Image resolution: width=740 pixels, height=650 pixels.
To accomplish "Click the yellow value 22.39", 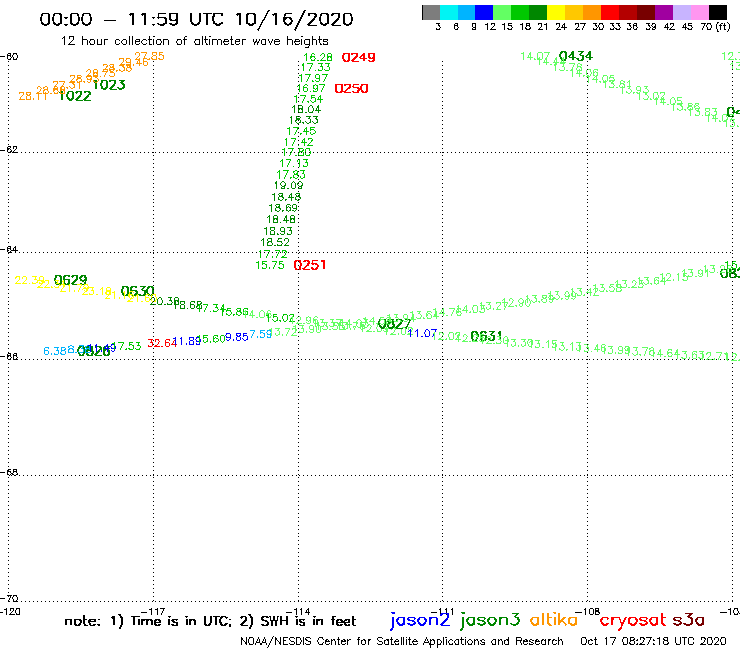I will coord(29,280).
